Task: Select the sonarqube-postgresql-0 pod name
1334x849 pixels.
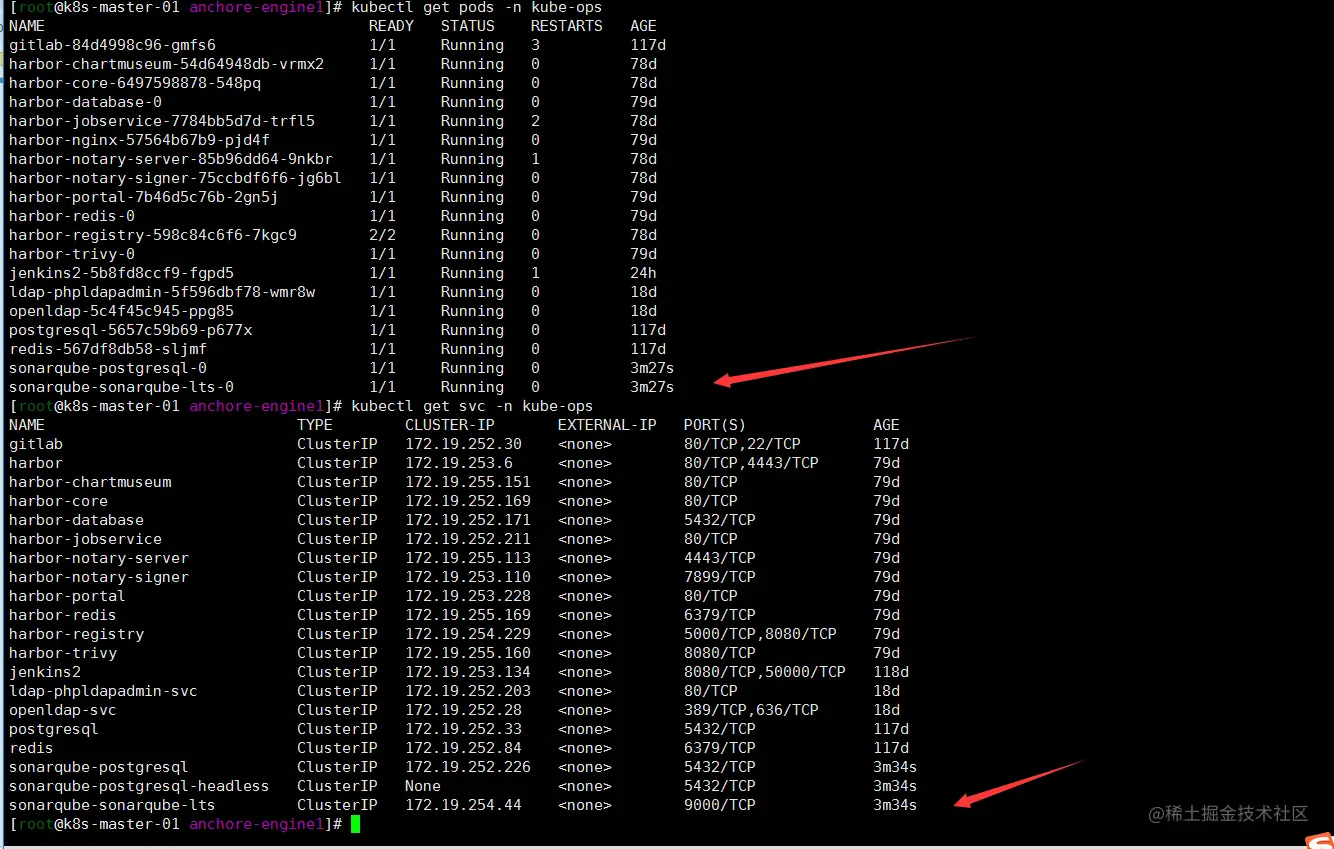Action: [x=108, y=368]
